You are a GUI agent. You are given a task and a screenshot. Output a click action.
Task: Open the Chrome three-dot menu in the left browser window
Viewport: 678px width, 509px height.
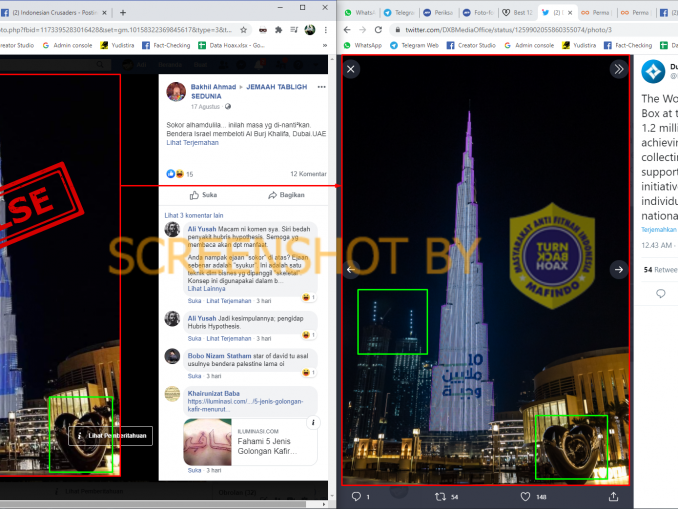click(x=325, y=30)
